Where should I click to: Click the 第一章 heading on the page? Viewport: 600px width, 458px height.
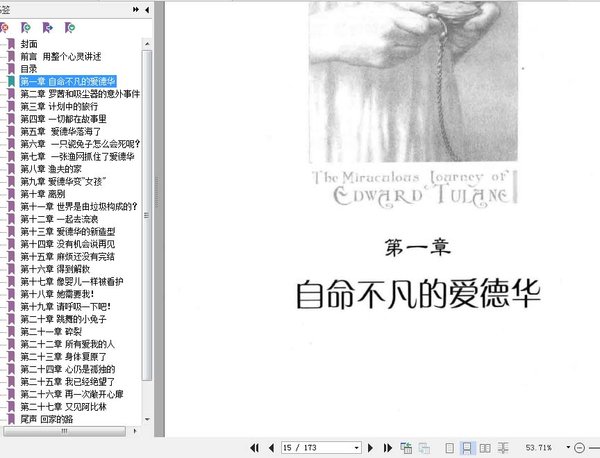point(417,247)
